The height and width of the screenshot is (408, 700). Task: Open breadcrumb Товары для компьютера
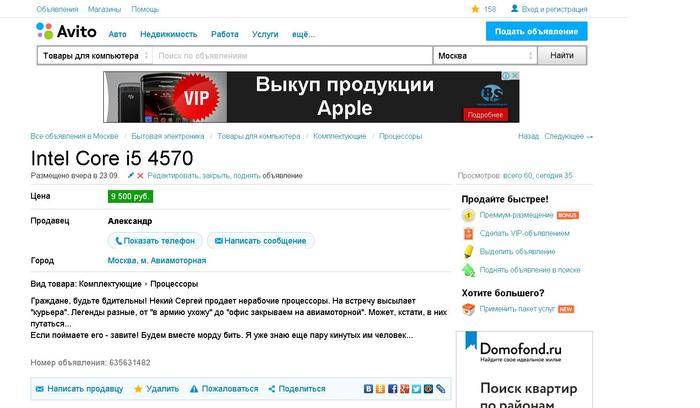(x=259, y=136)
